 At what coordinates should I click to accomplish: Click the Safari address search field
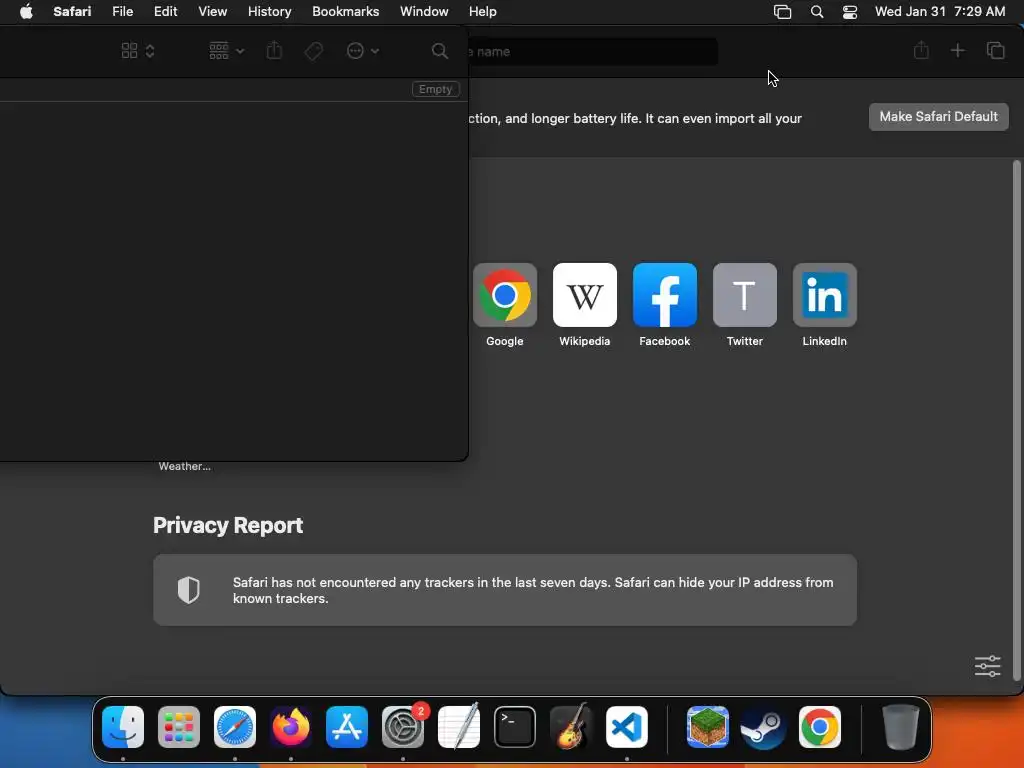(x=593, y=52)
